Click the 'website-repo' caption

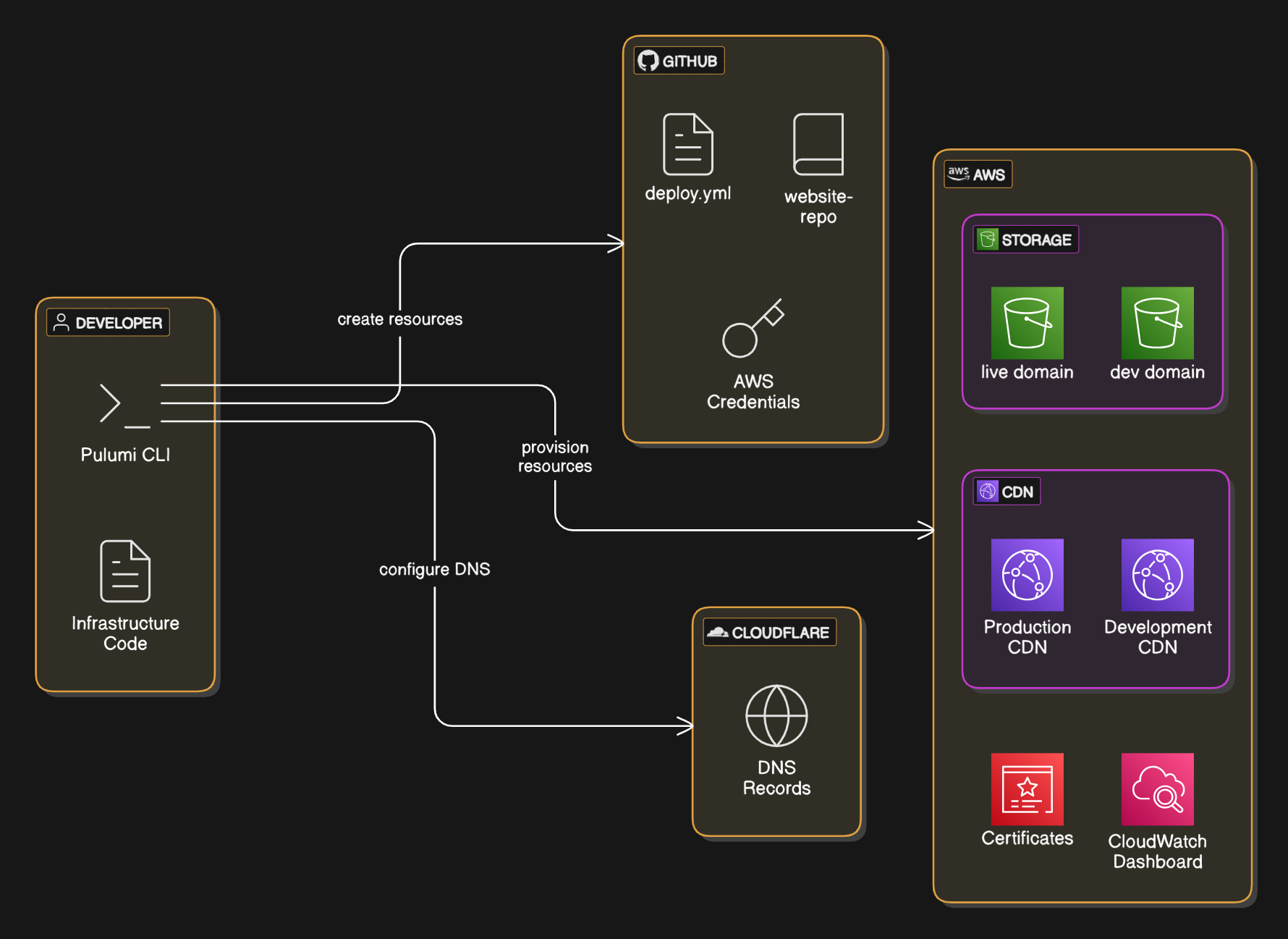(x=818, y=207)
